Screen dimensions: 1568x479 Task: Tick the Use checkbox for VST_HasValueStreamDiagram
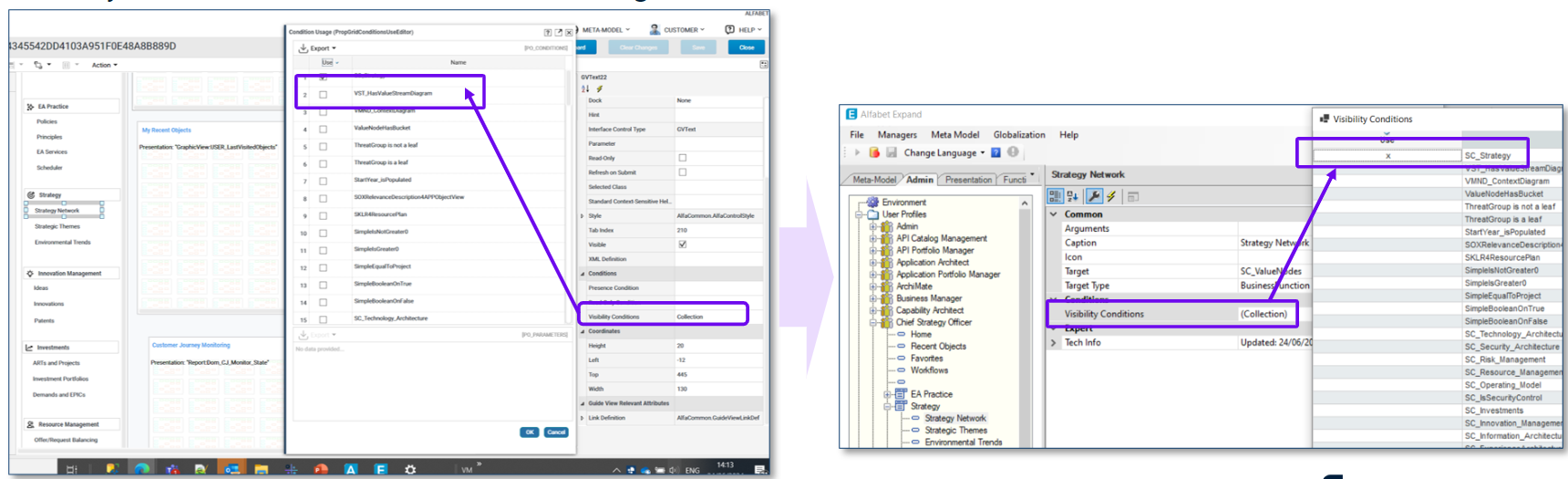click(323, 94)
